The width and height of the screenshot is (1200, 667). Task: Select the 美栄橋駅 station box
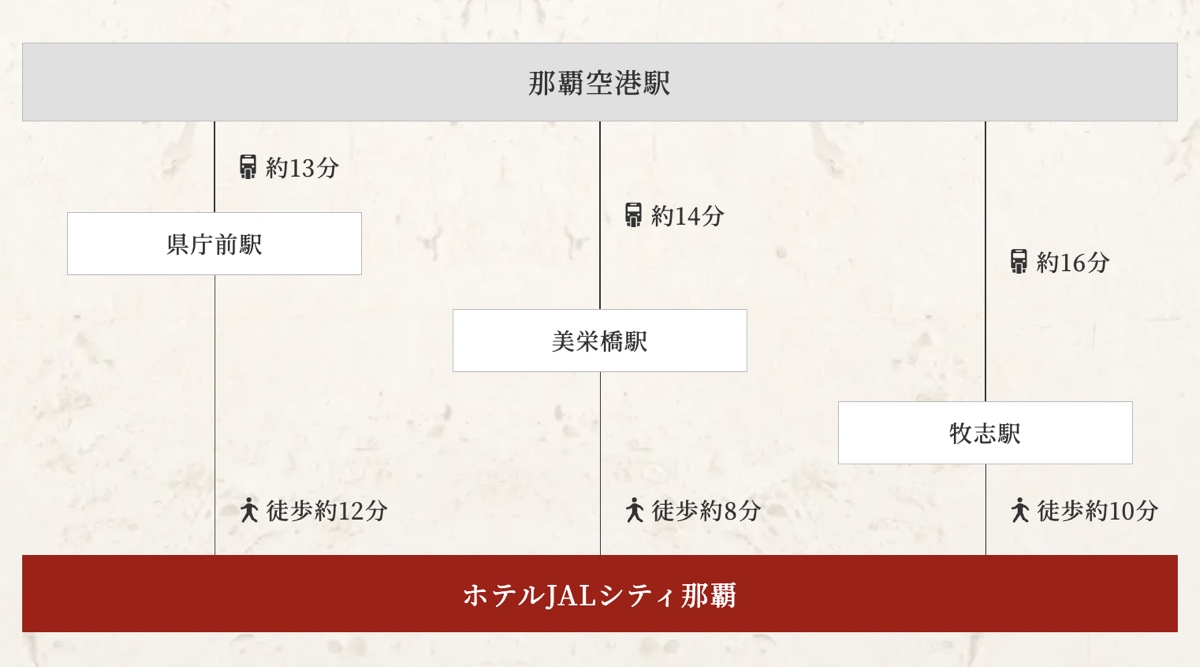pyautogui.click(x=600, y=340)
